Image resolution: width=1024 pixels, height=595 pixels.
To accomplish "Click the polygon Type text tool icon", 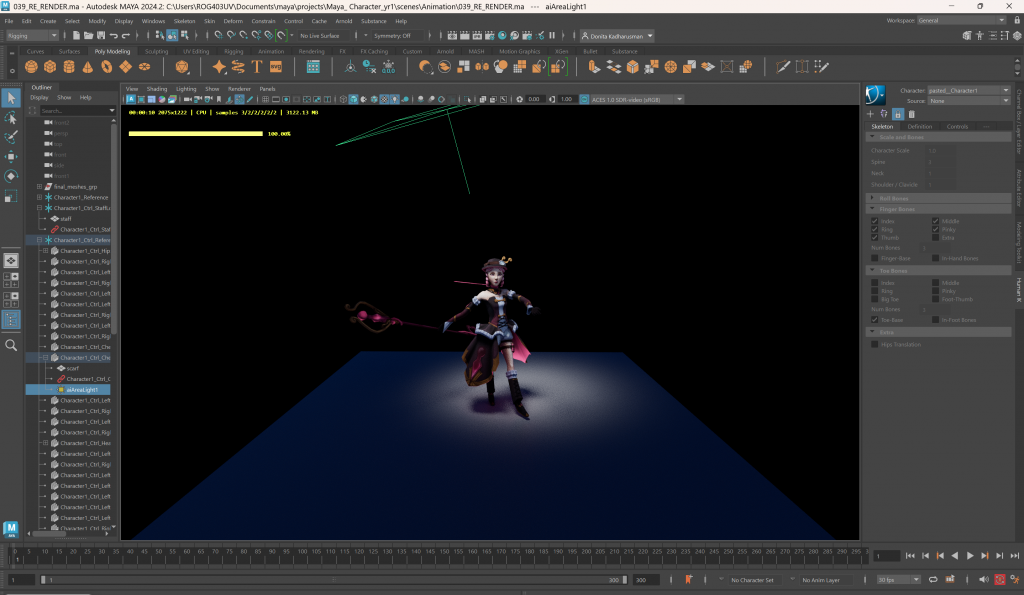I will click(257, 67).
